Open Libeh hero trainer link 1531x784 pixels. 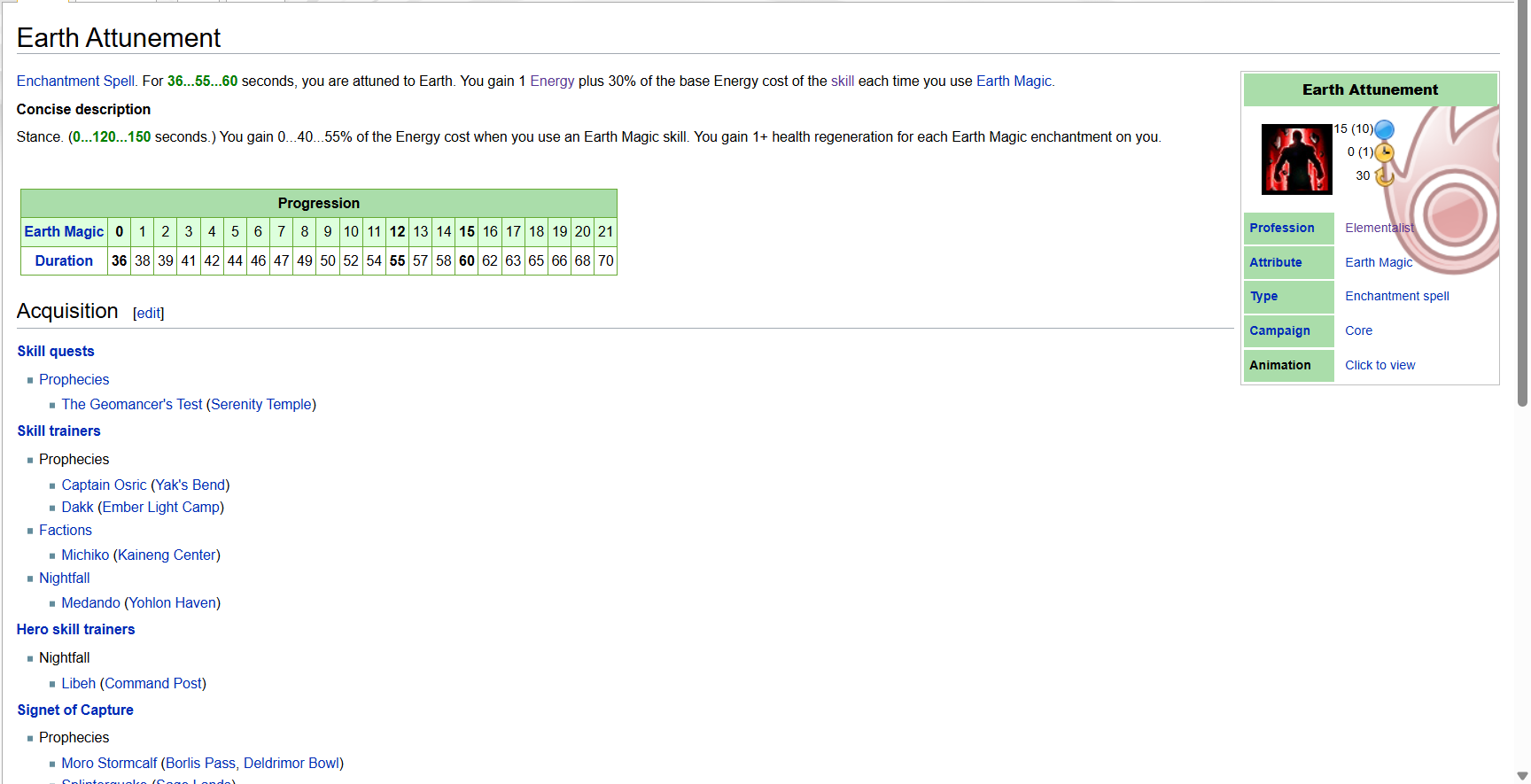[x=78, y=683]
